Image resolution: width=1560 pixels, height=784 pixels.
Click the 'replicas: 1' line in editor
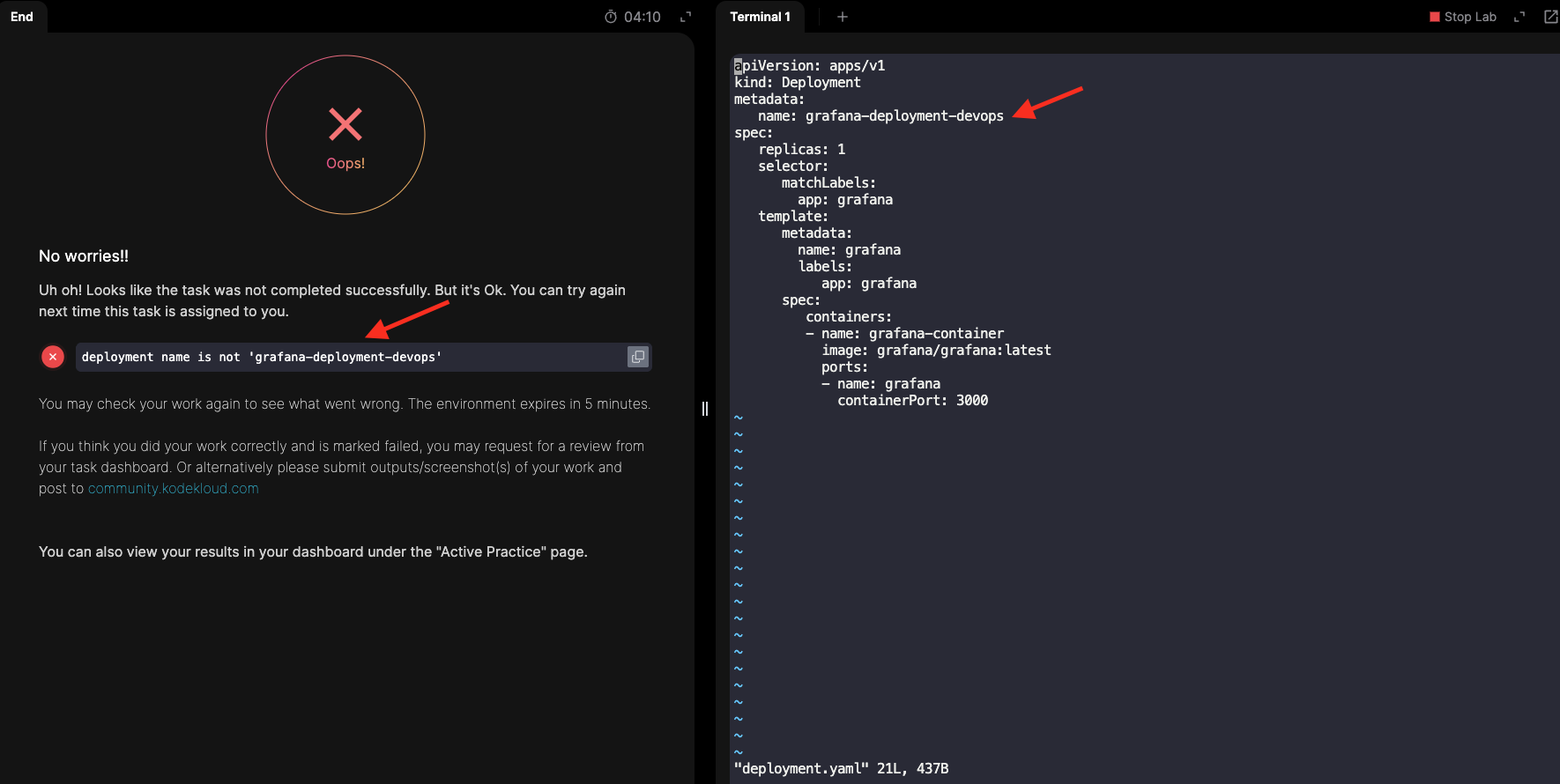801,150
